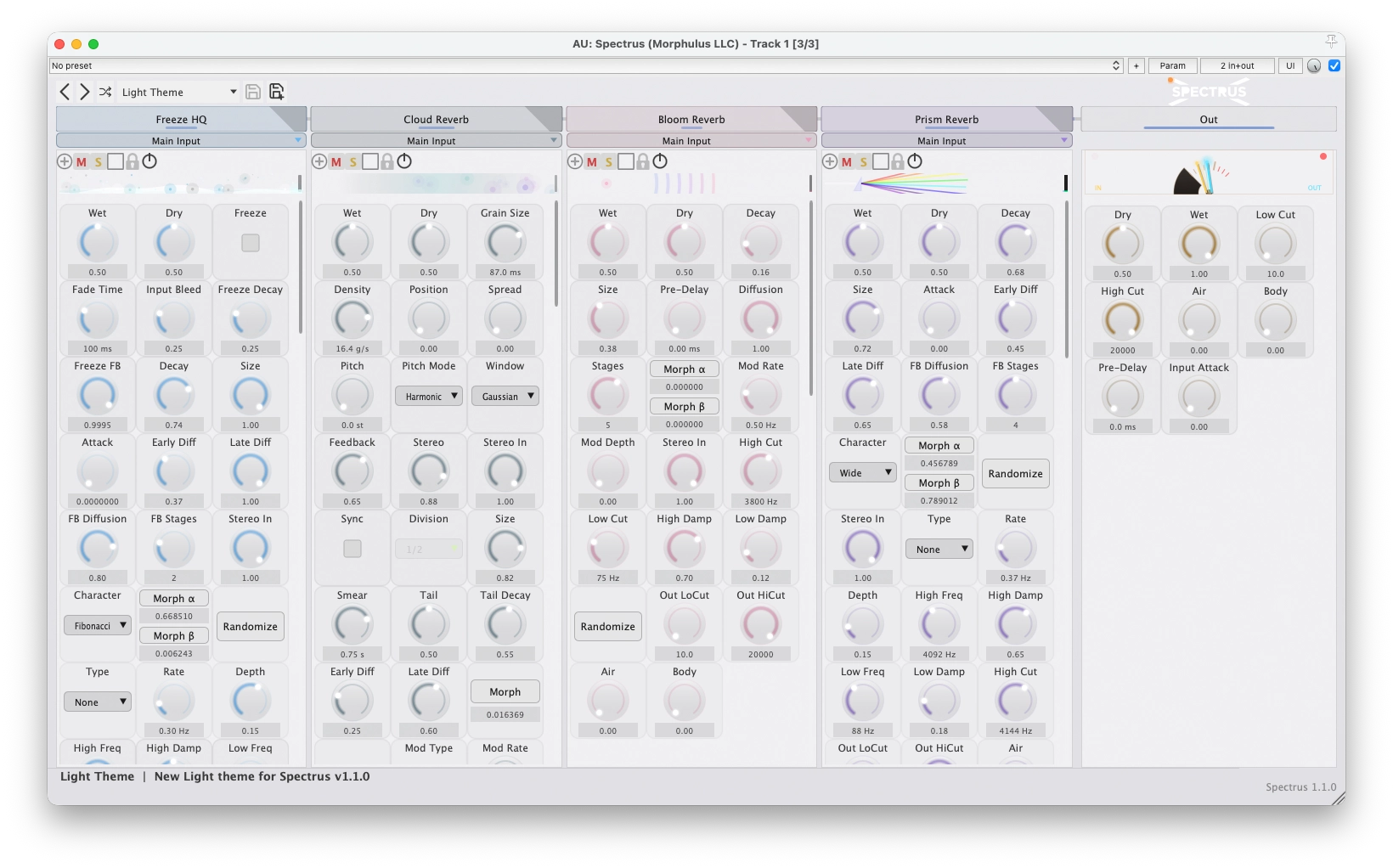
Task: Adjust the Wet knob in Cloud Reverb
Action: pos(352,243)
